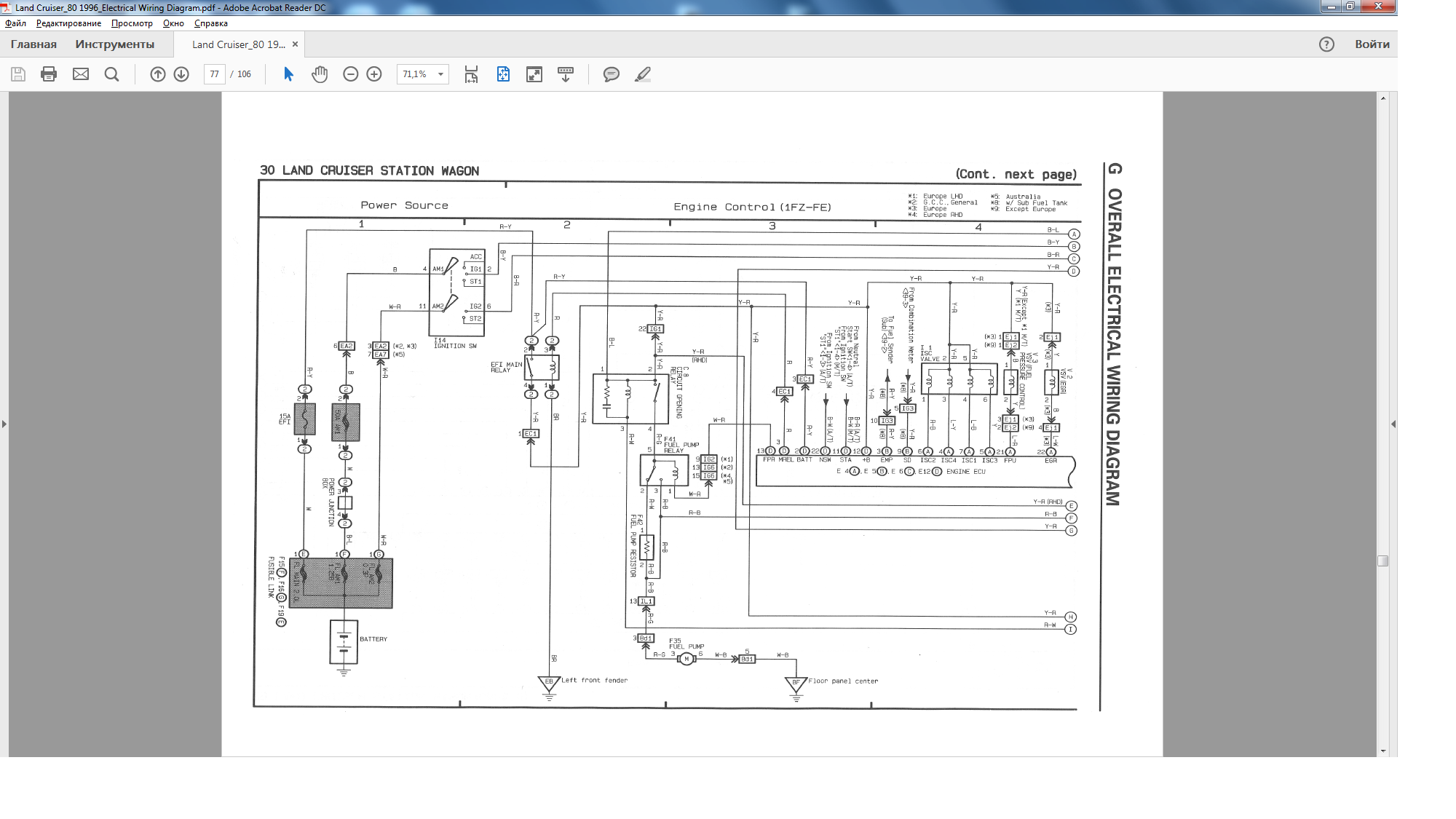Open the zoom level 71,1% dropdown
The width and height of the screenshot is (1456, 819).
point(441,74)
